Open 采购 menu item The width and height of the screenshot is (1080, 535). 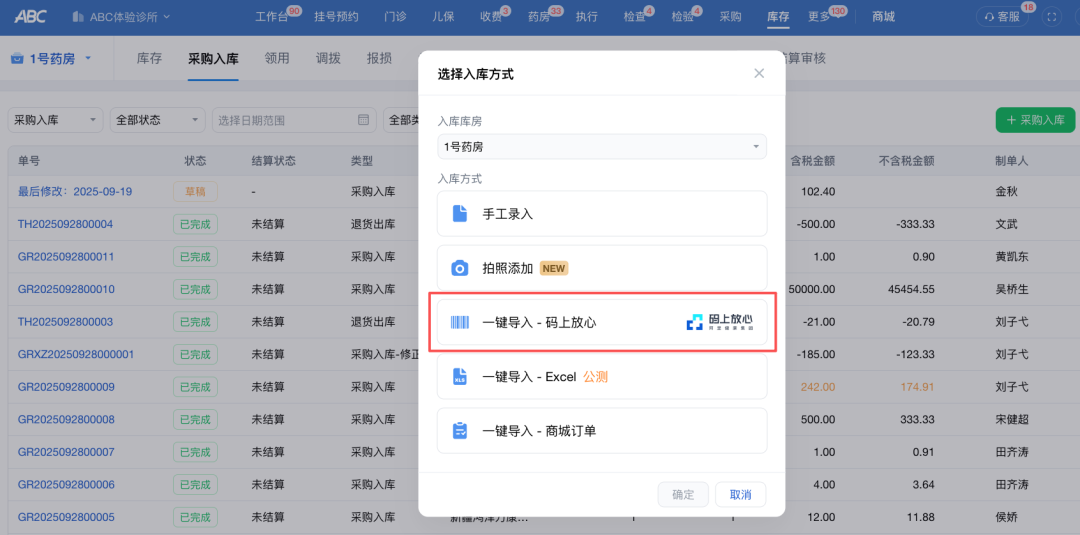(730, 17)
